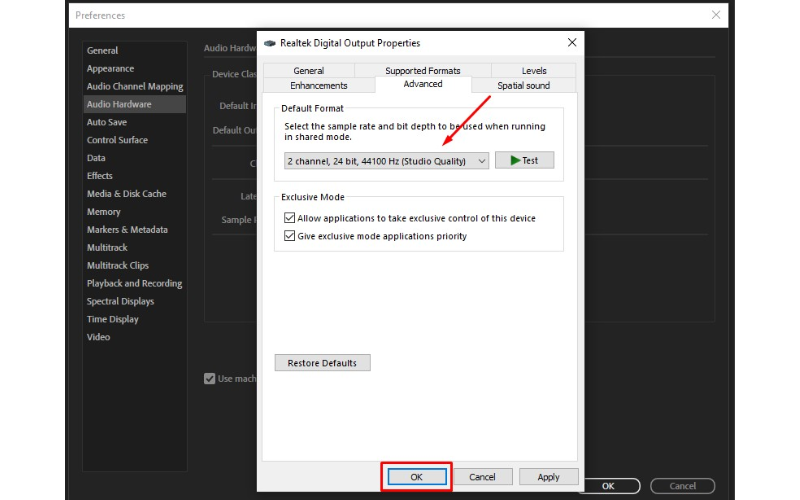Go to the Spatial sound tab
The image size is (800, 500).
(524, 85)
